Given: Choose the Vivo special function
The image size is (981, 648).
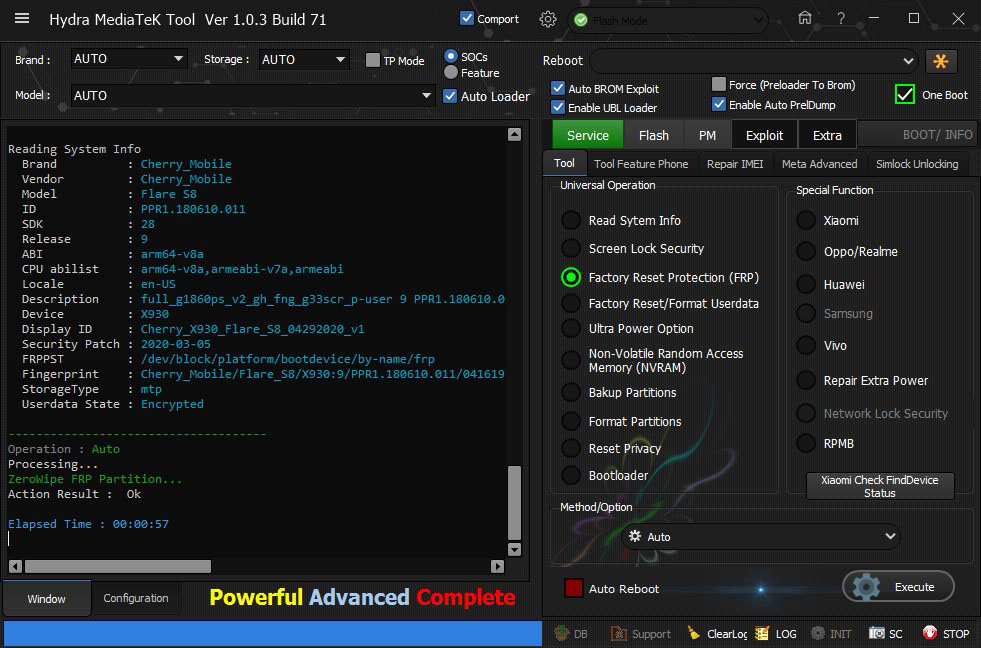Looking at the screenshot, I should pyautogui.click(x=806, y=345).
